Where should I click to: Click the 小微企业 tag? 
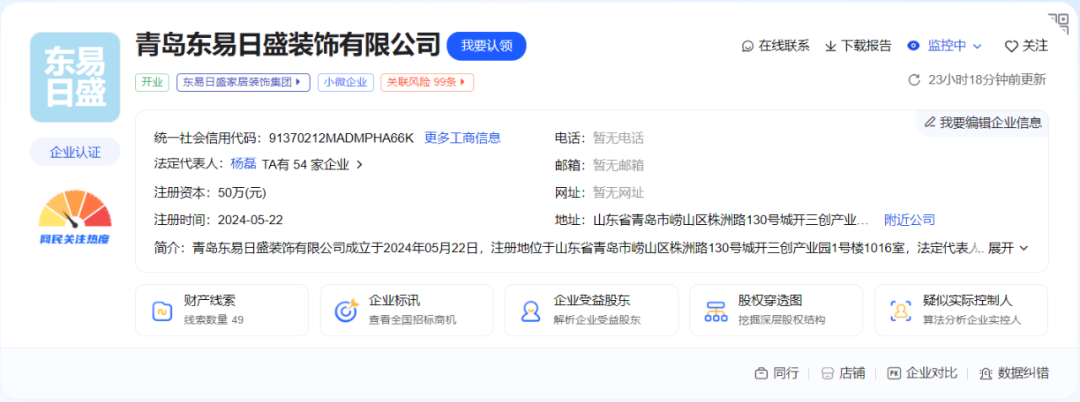(345, 83)
